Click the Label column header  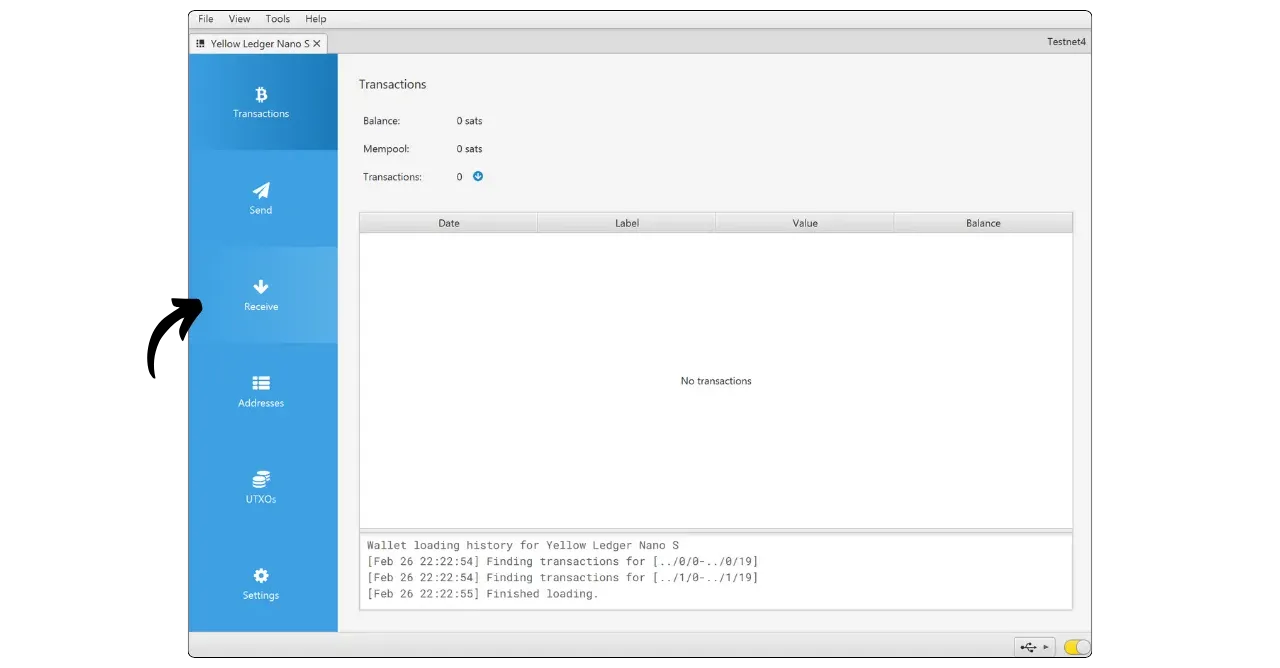[x=627, y=223]
